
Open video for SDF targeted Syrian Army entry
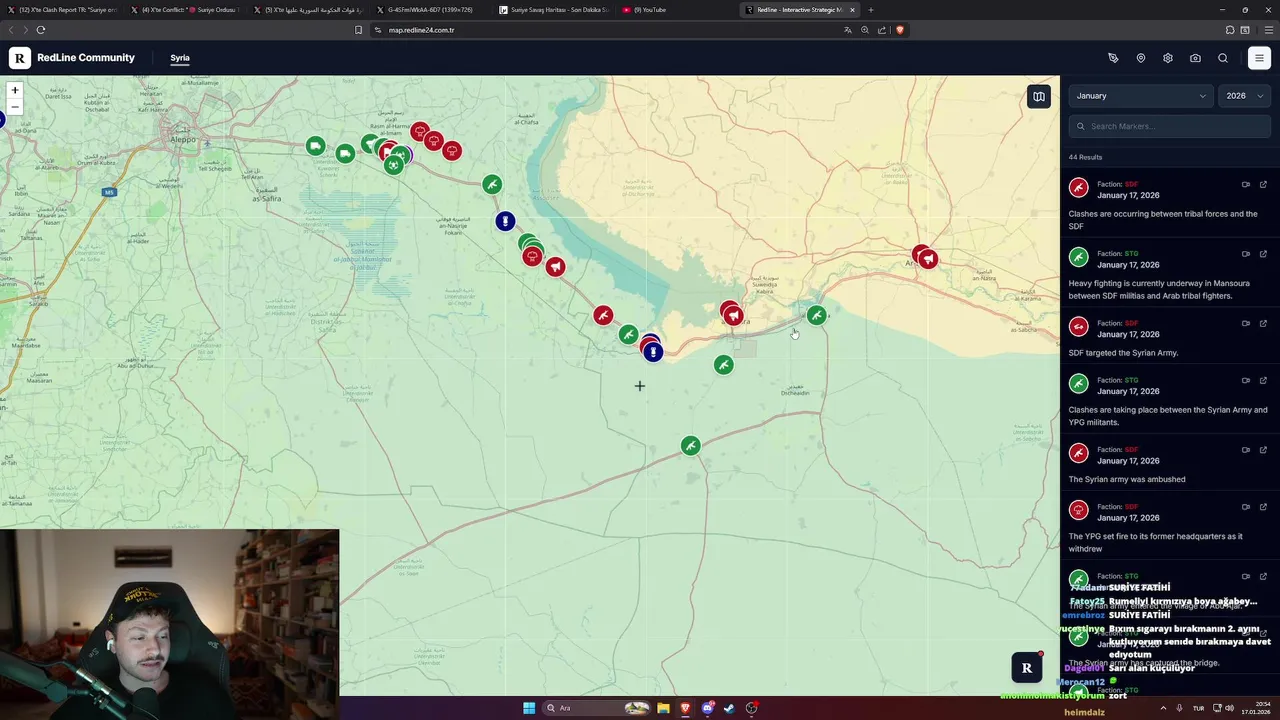(1246, 323)
